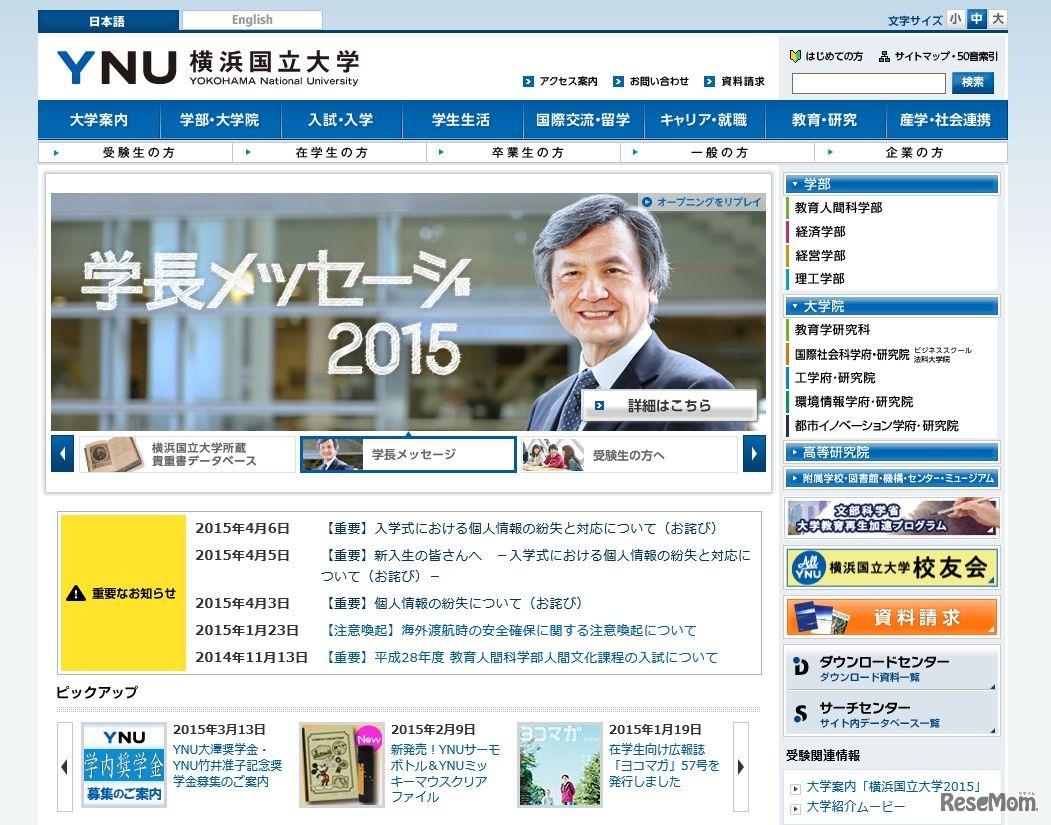
Task: Expand the 高等研究院 sidebar section
Action: tap(891, 452)
